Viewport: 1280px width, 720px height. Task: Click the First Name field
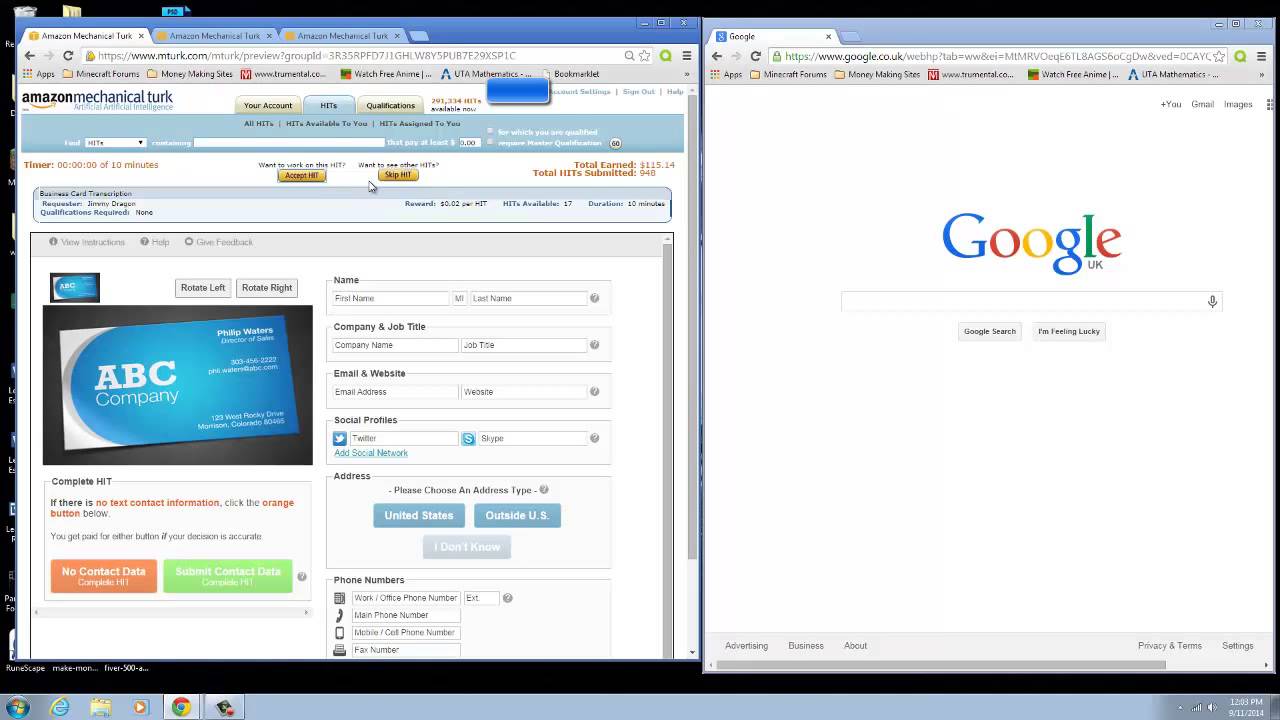(391, 298)
